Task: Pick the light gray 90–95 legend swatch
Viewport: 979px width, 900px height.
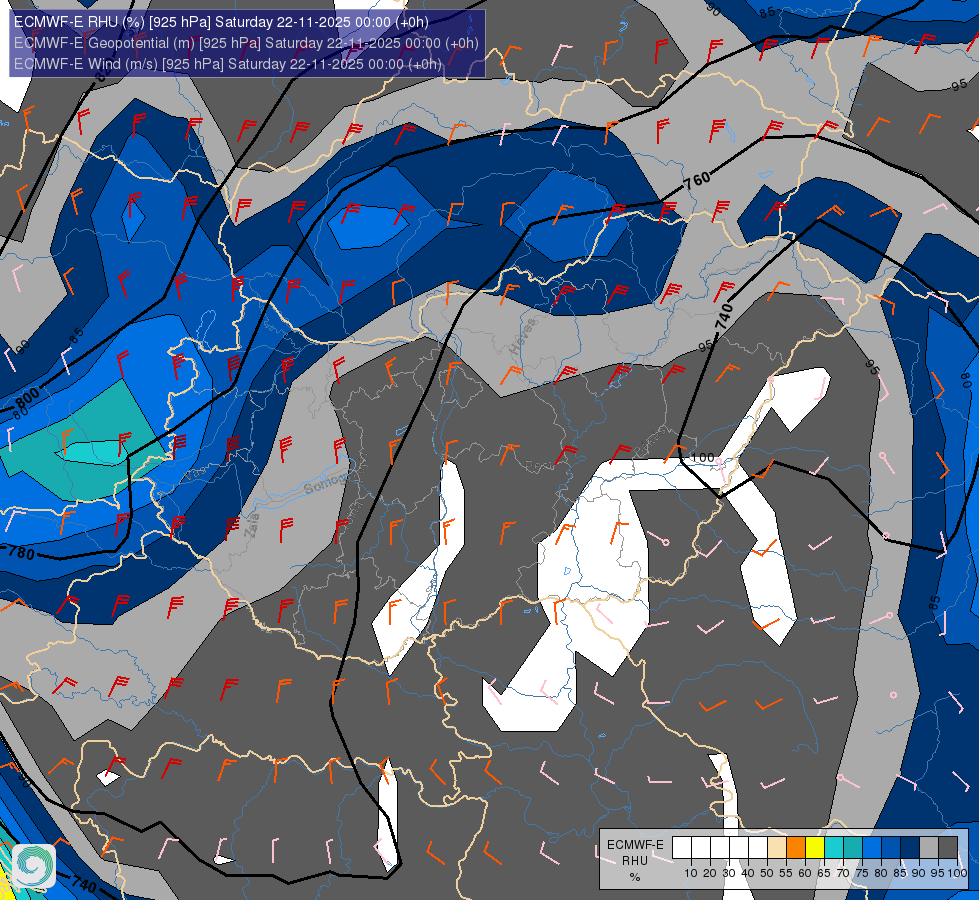Action: 929,847
